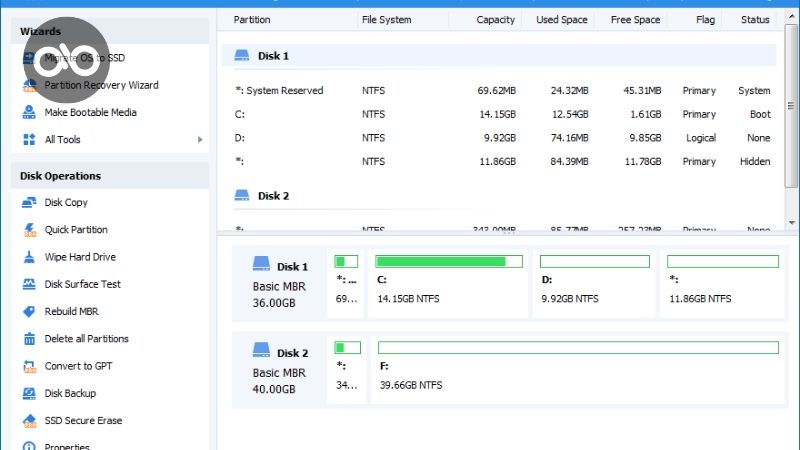Click 1.61GB free space cell of C:
The image size is (800, 450).
[x=645, y=114]
